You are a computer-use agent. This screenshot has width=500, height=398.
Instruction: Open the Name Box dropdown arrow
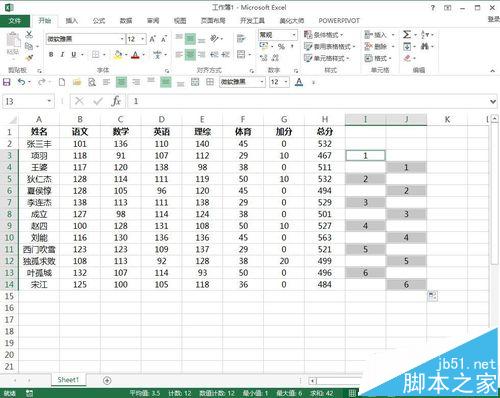[49, 101]
